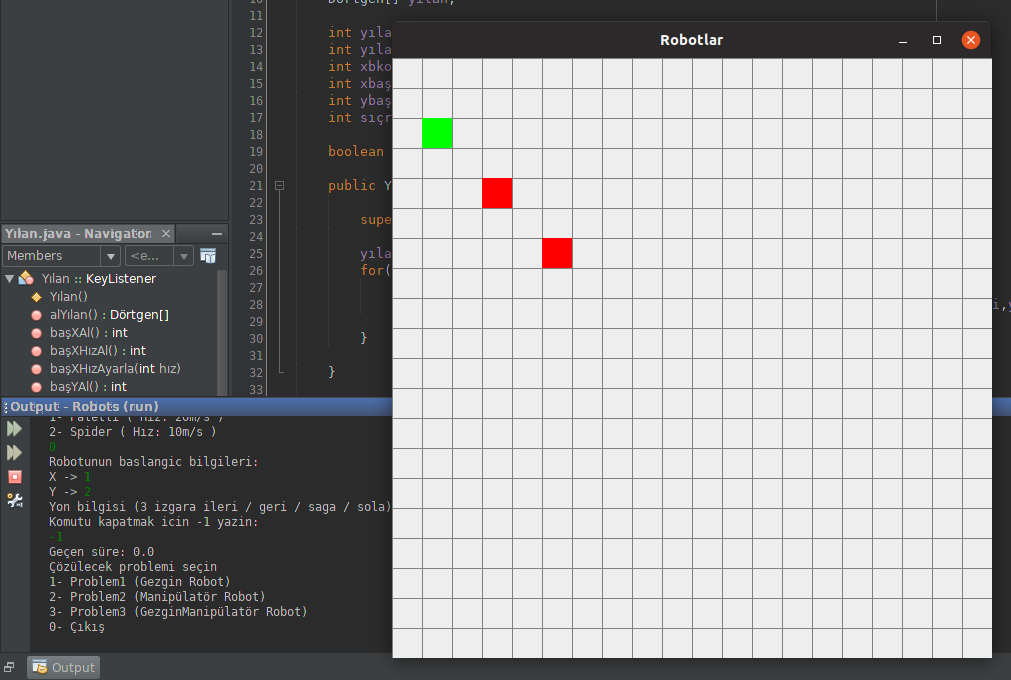Screen dimensions: 1011x680
Task: Click 'Çözülecek problemi seçin' output line
Action: pyautogui.click(x=133, y=567)
